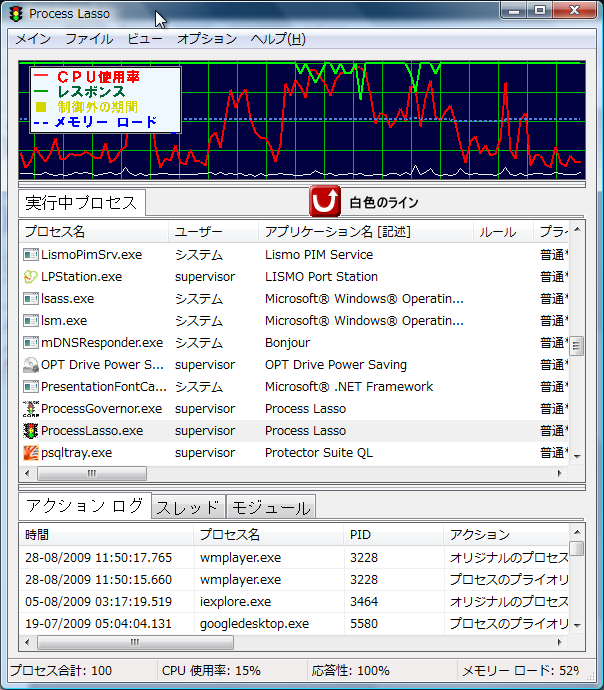
Task: Open the オプション menu
Action: point(207,39)
